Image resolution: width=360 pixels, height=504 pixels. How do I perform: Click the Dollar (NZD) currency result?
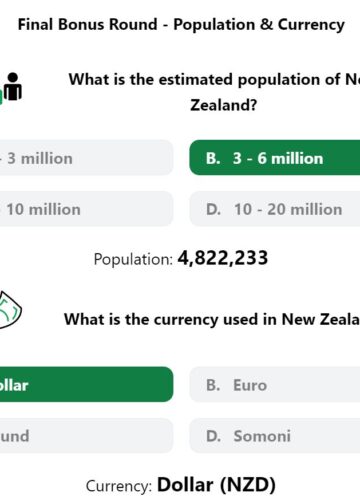click(216, 485)
